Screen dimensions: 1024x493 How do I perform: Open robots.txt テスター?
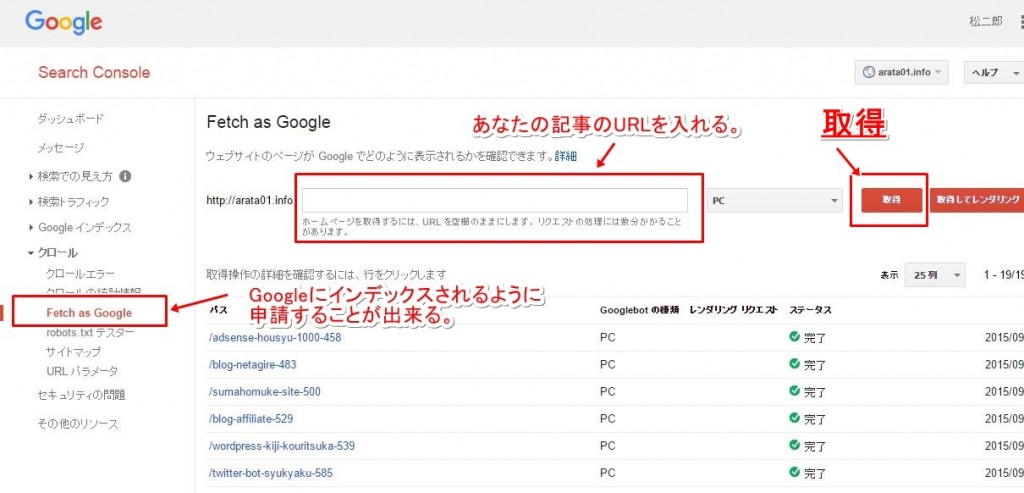(x=90, y=332)
